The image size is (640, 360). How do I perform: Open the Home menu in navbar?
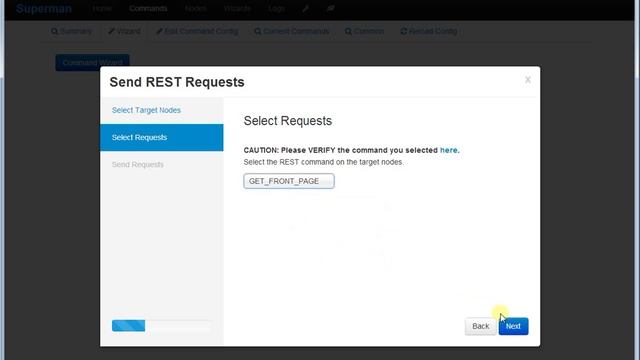click(102, 9)
